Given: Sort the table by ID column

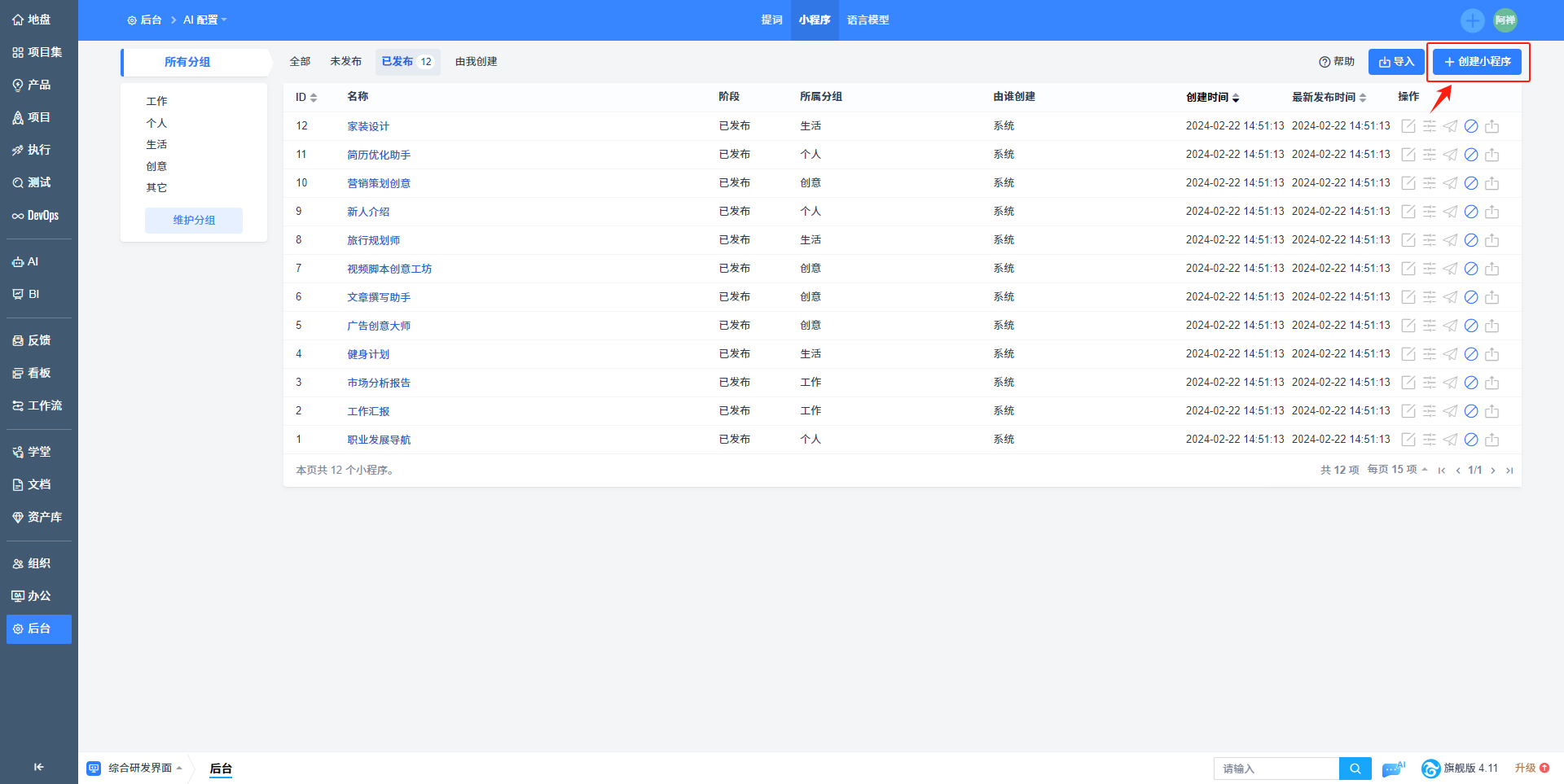Looking at the screenshot, I should click(x=306, y=97).
